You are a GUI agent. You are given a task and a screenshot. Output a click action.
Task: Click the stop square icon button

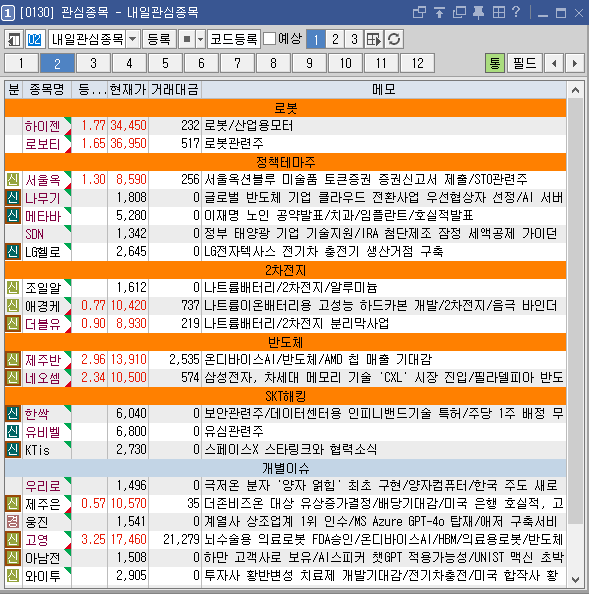tap(187, 39)
